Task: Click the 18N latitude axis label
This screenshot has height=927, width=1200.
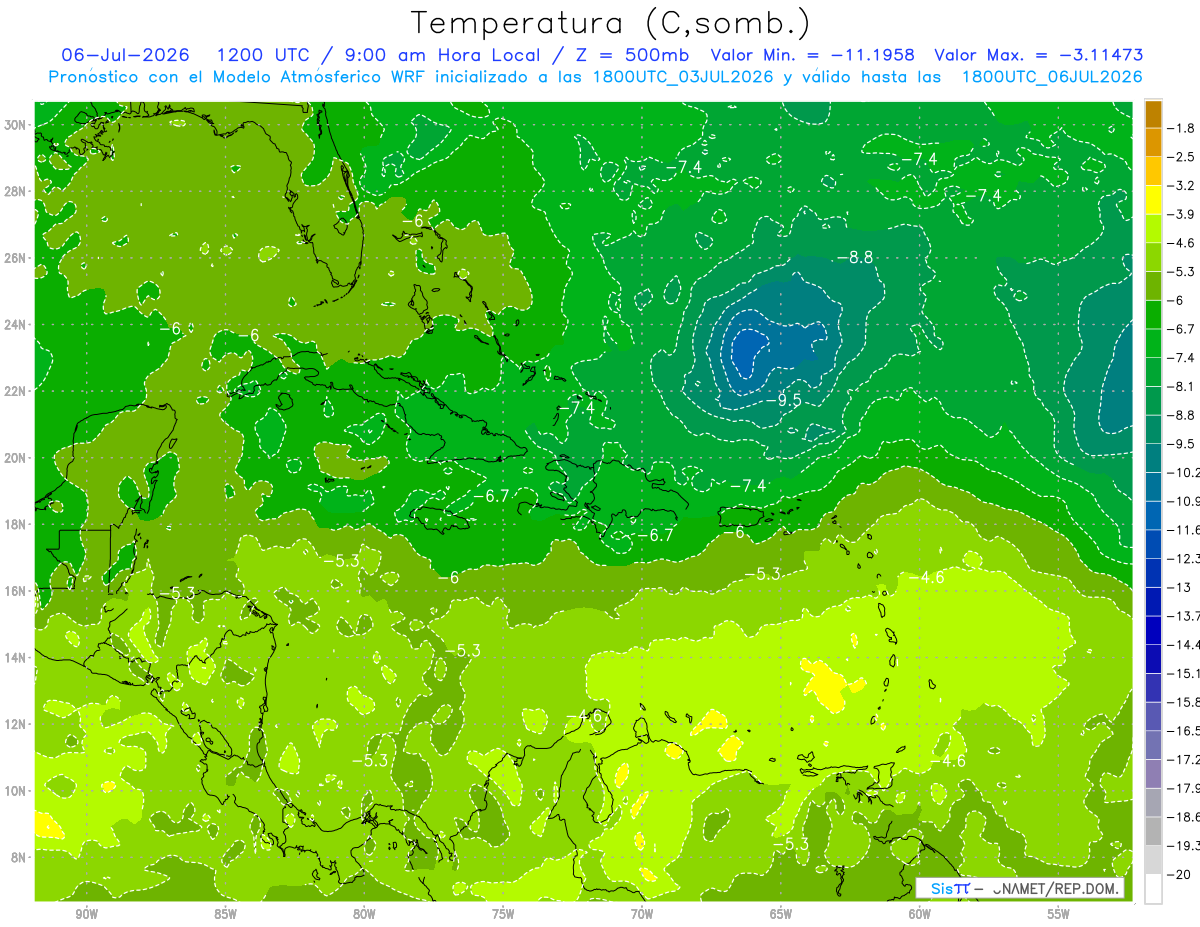Action: coord(17,524)
